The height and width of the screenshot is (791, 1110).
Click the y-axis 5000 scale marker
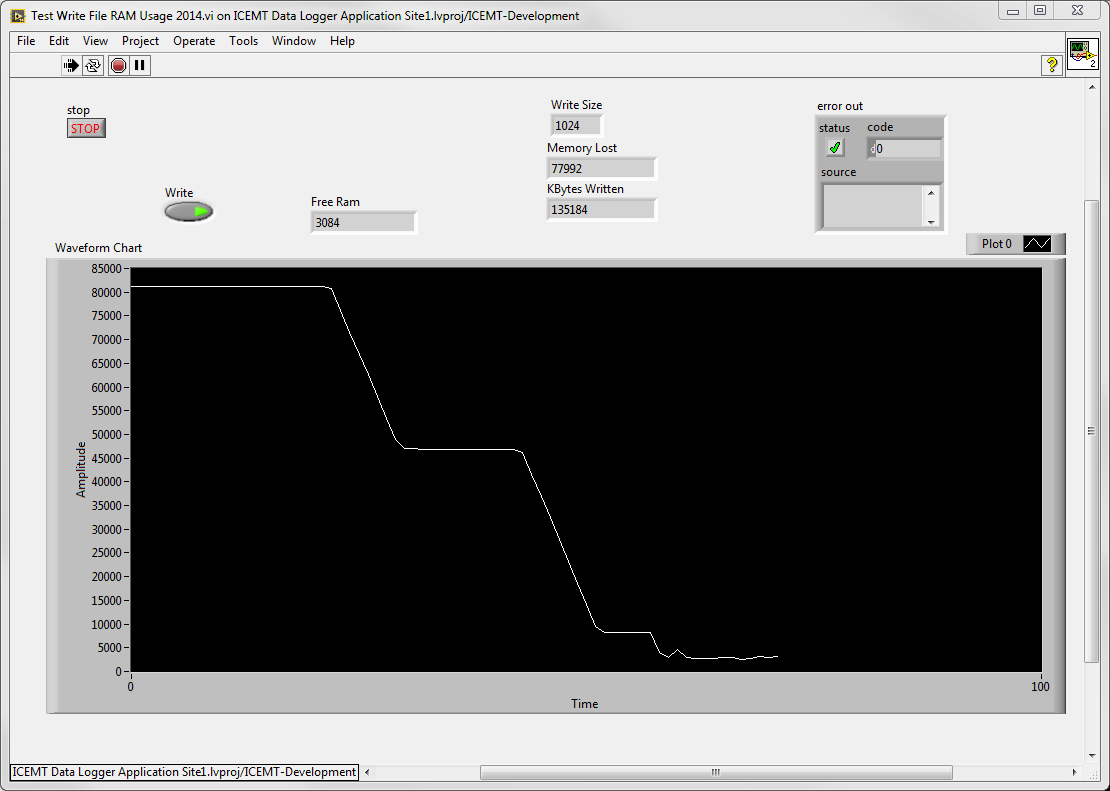[110, 648]
